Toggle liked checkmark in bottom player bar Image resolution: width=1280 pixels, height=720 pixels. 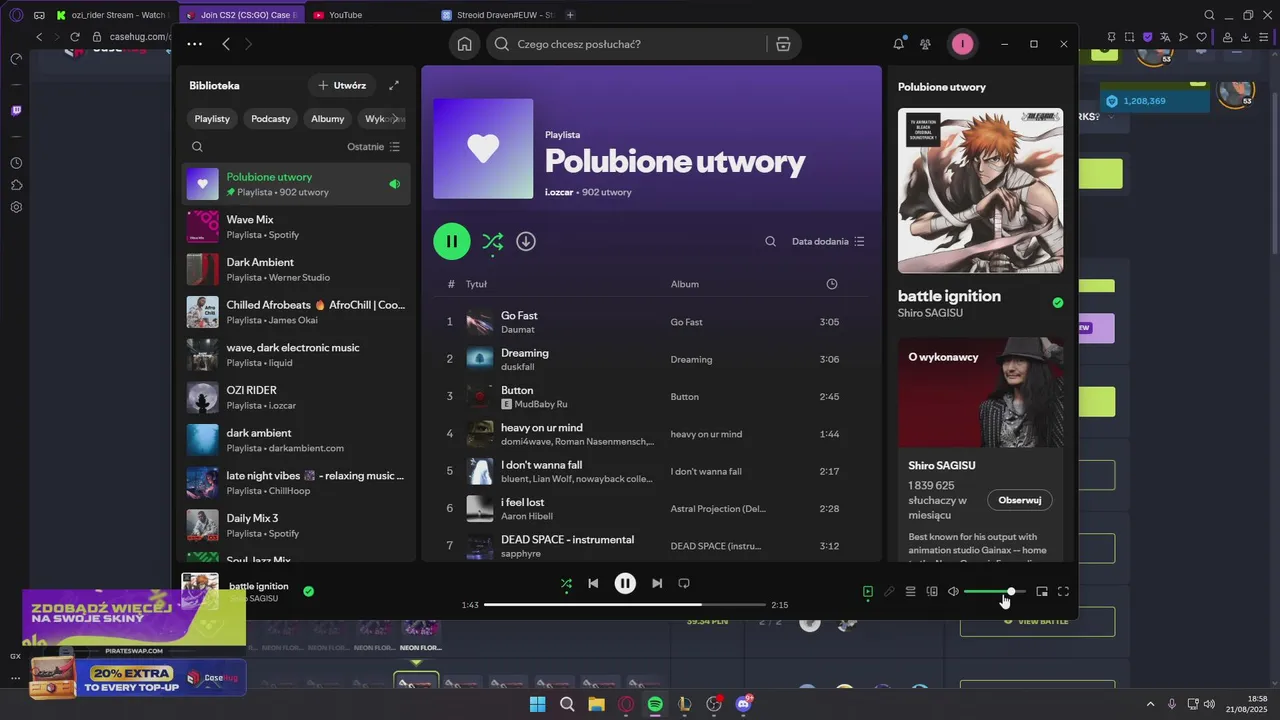(308, 591)
